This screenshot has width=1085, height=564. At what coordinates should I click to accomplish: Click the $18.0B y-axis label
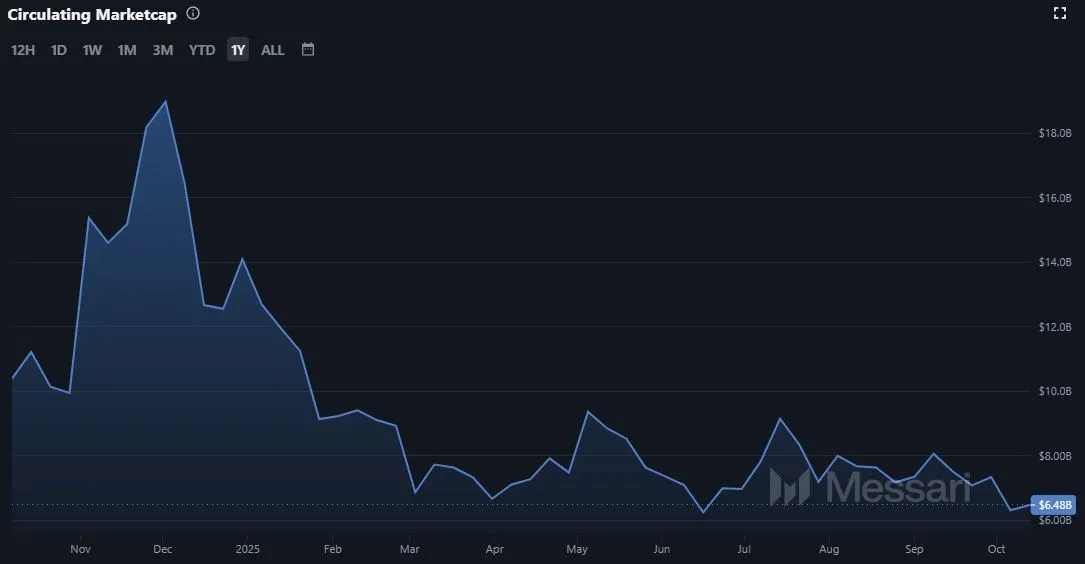click(1055, 133)
